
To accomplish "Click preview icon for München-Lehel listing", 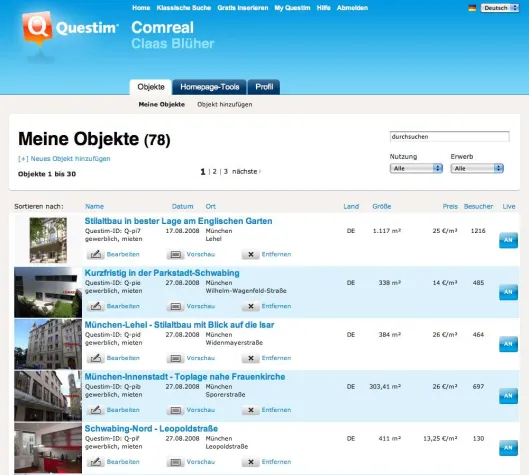I will click(x=175, y=358).
